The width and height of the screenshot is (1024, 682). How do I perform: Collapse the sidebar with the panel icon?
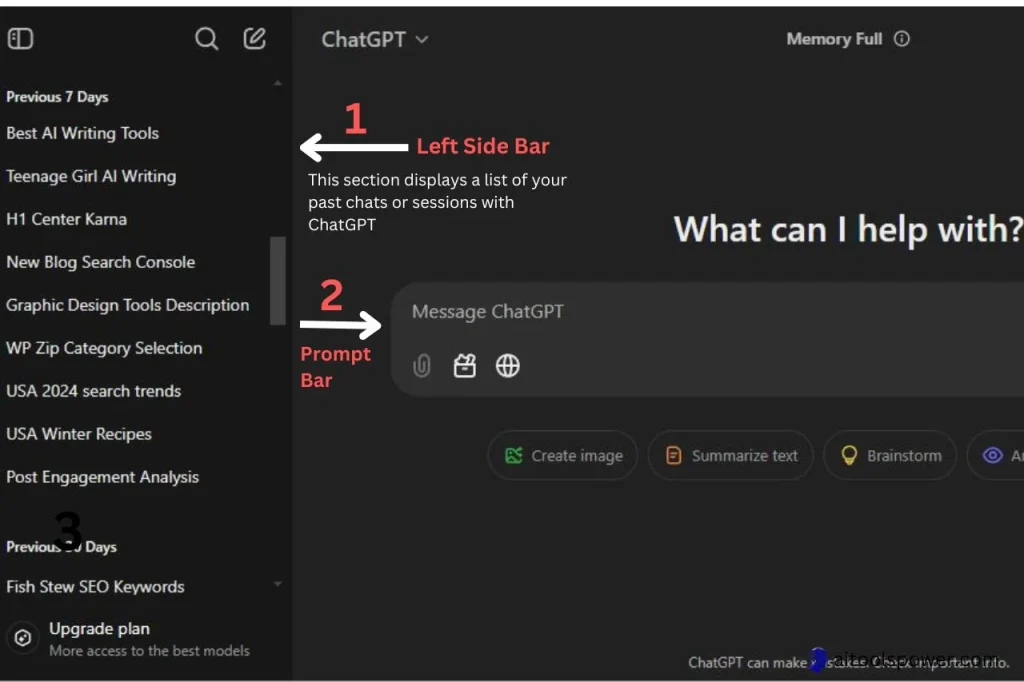[x=20, y=39]
